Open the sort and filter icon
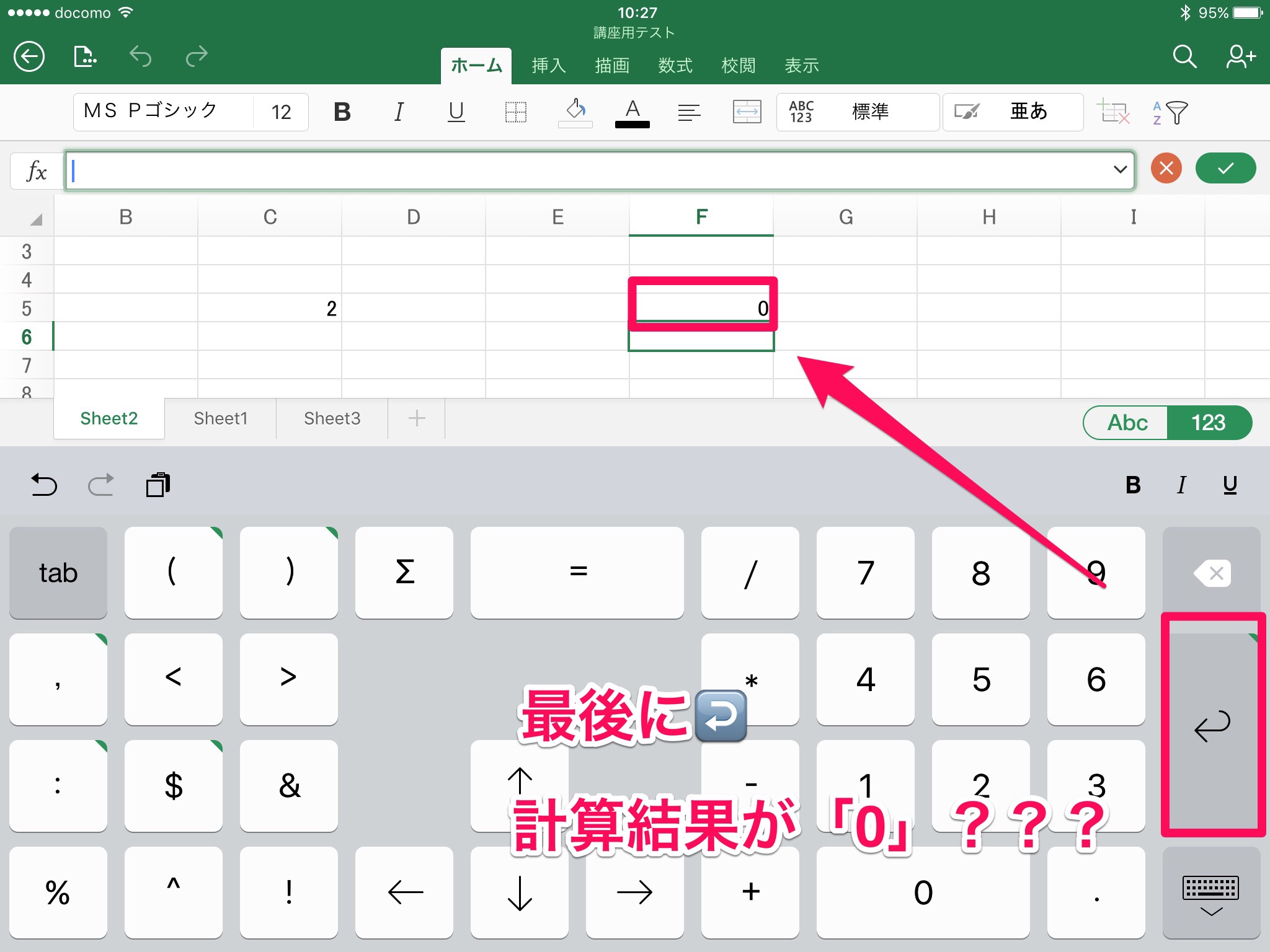This screenshot has height=952, width=1270. coord(1170,112)
